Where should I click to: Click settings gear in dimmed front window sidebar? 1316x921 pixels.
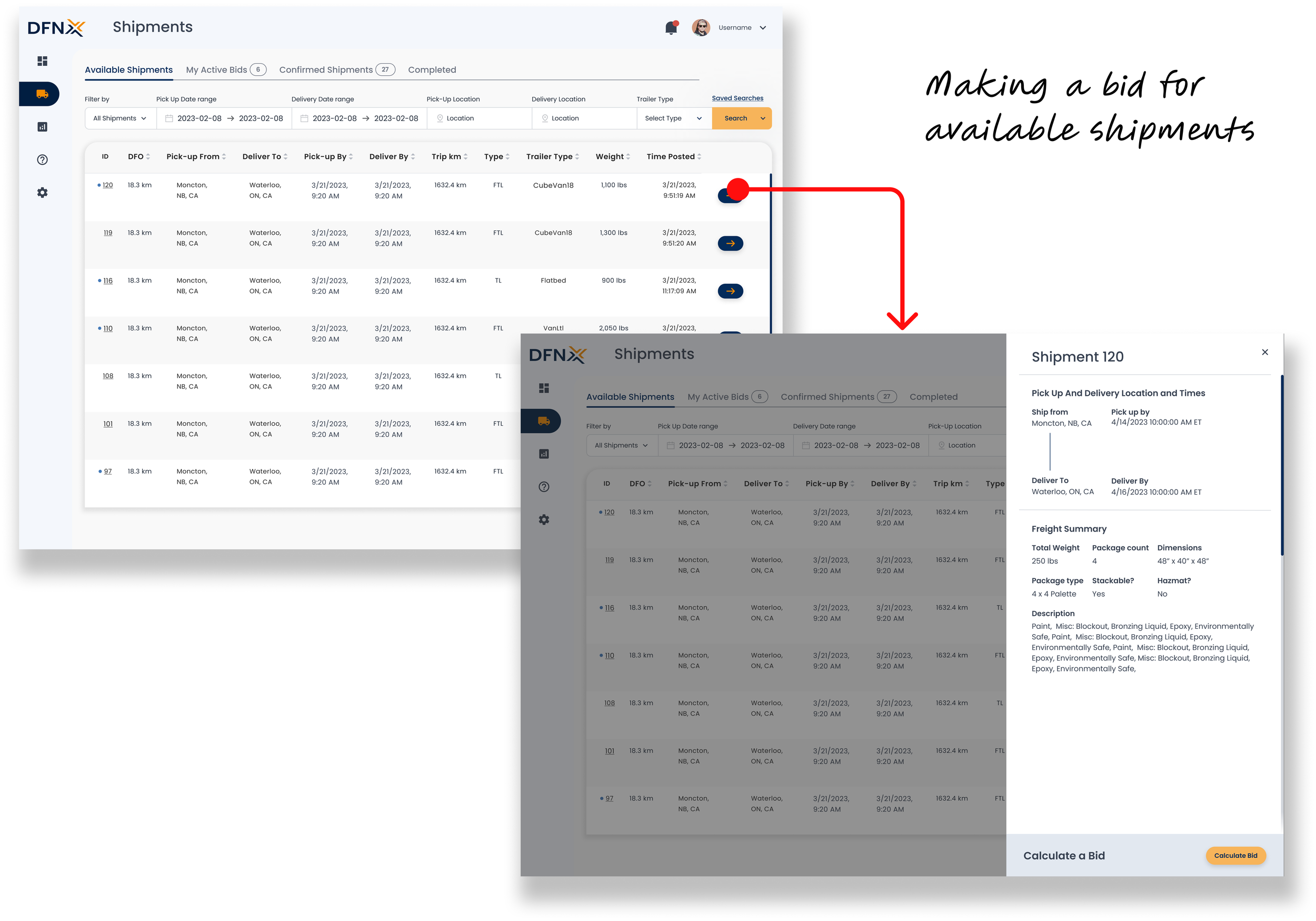543,520
